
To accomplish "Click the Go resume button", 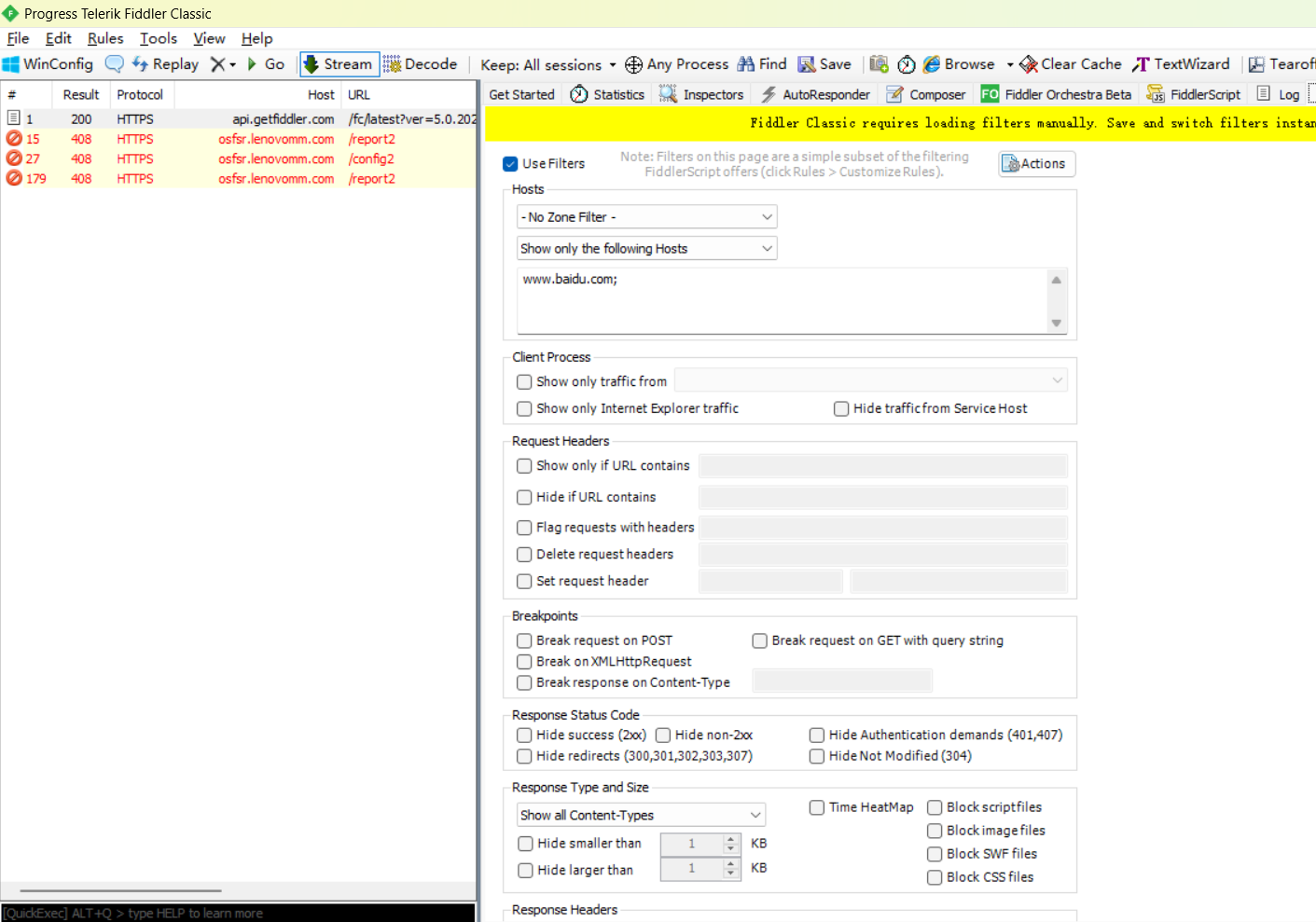I will click(x=266, y=64).
